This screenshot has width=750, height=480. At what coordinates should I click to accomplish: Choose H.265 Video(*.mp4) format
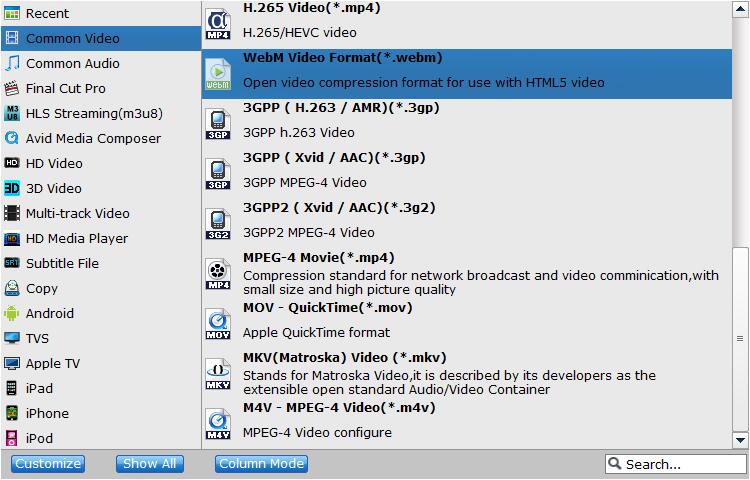pyautogui.click(x=467, y=24)
